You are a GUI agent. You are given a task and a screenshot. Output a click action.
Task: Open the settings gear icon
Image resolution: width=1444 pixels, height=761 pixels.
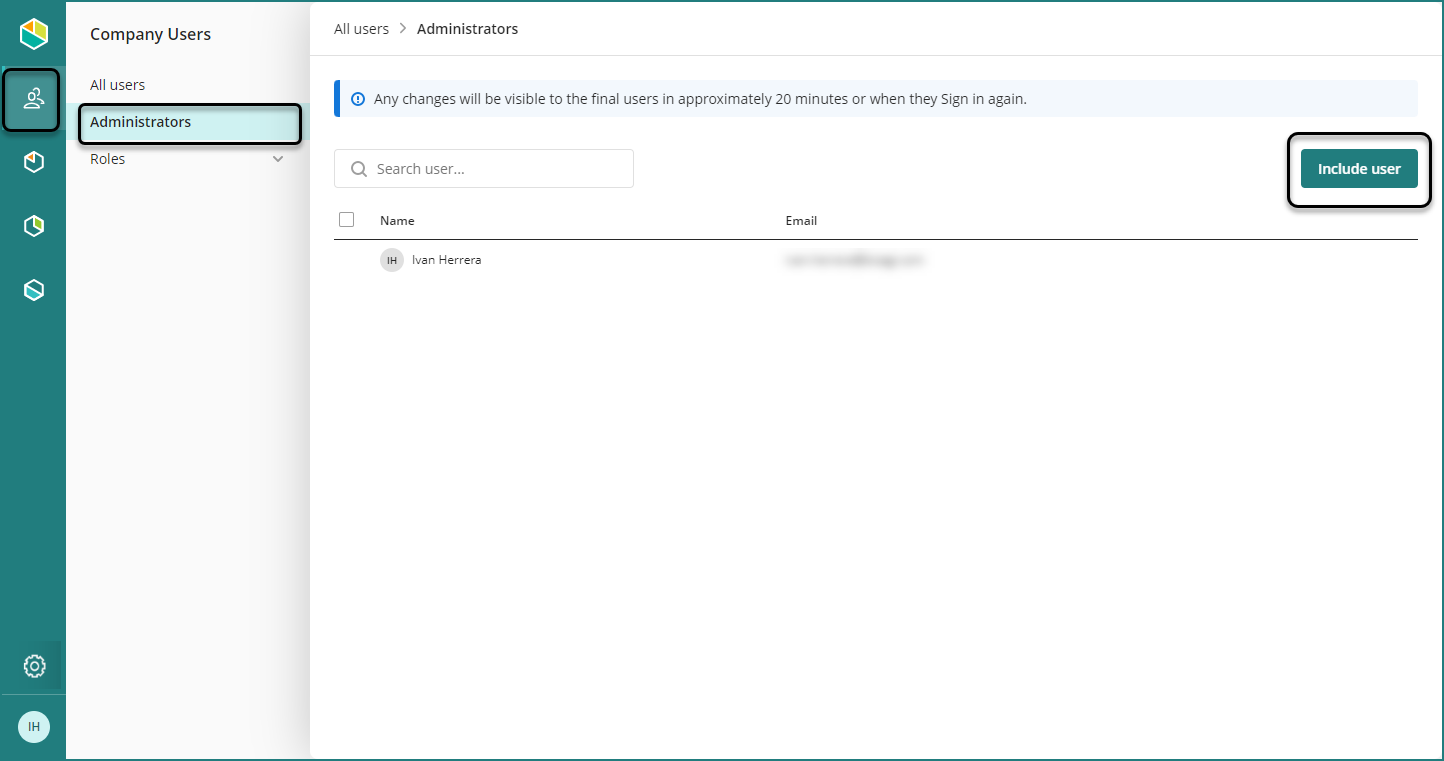pyautogui.click(x=34, y=666)
